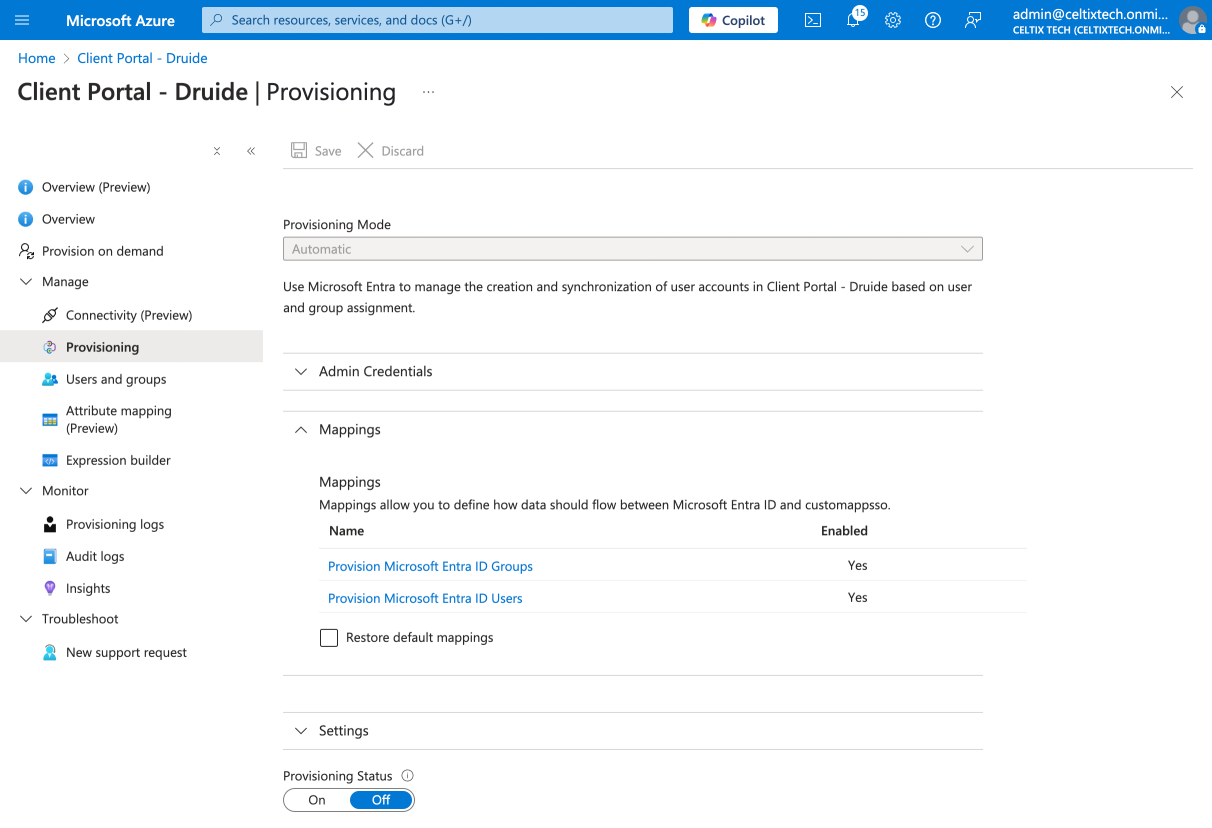
Task: Collapse the Mappings section
Action: [349, 430]
